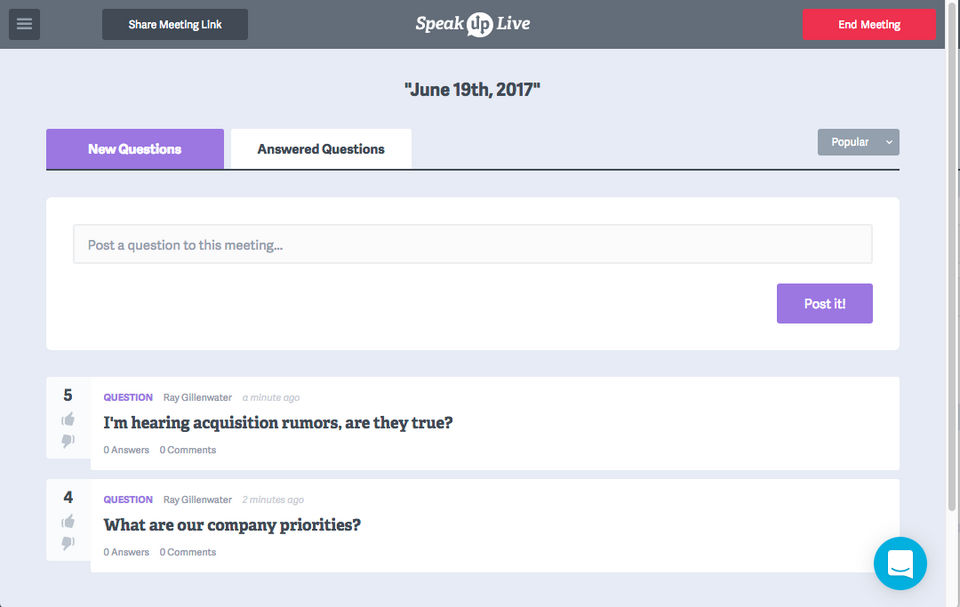Screen dimensions: 960x607
Task: Upvote the company priorities question
Action: [68, 521]
